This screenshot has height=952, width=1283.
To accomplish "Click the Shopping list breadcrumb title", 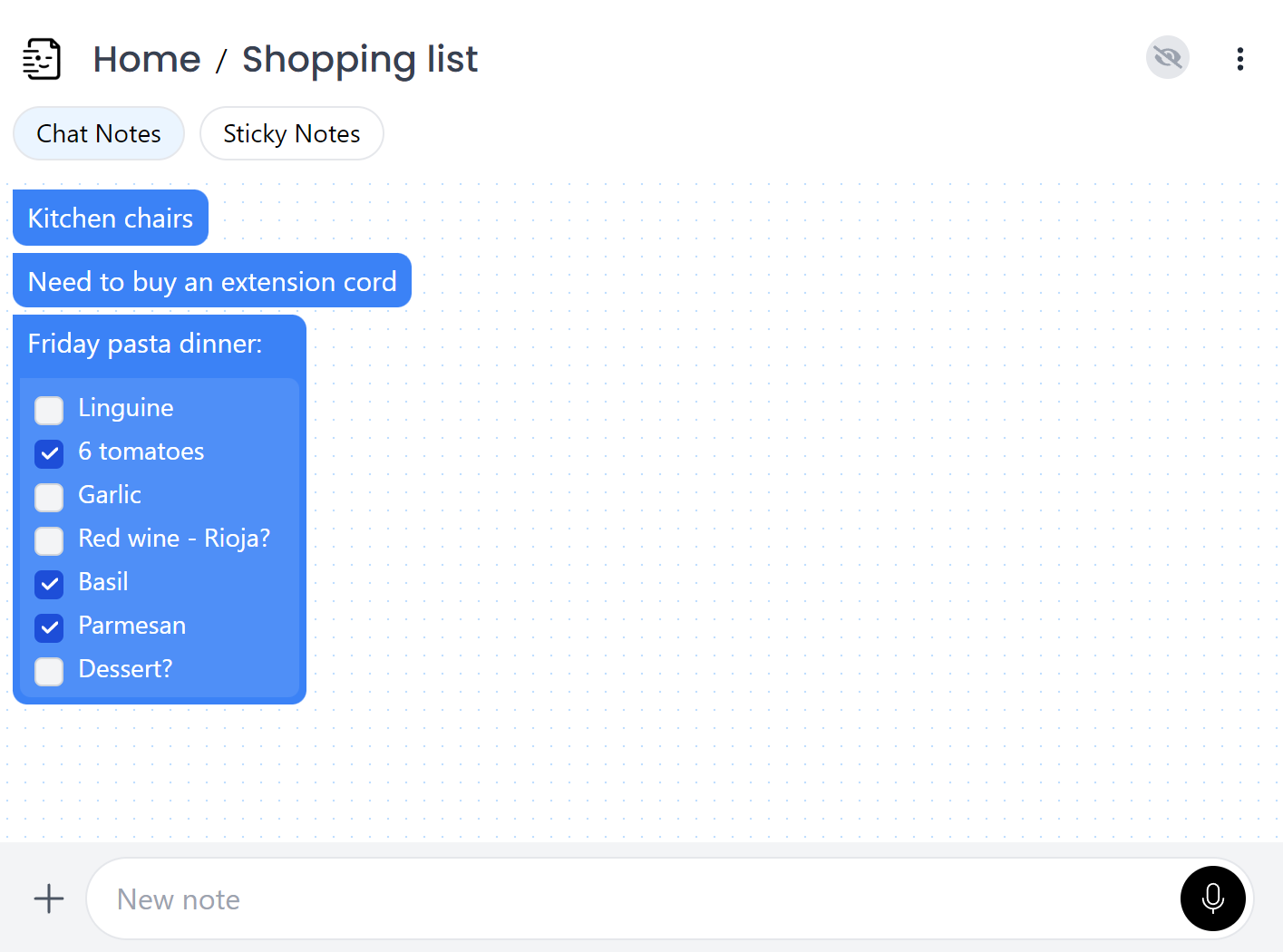I will (x=360, y=60).
